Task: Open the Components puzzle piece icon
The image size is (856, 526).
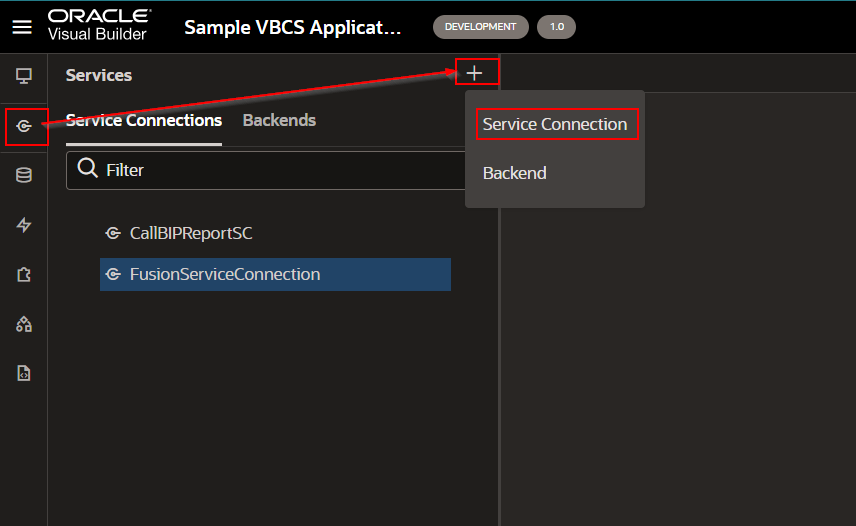Action: click(x=23, y=274)
